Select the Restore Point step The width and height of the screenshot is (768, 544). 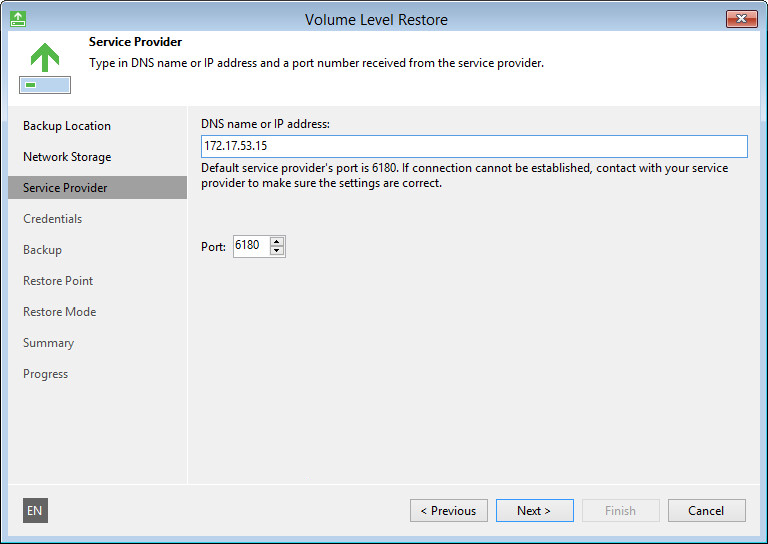(58, 281)
